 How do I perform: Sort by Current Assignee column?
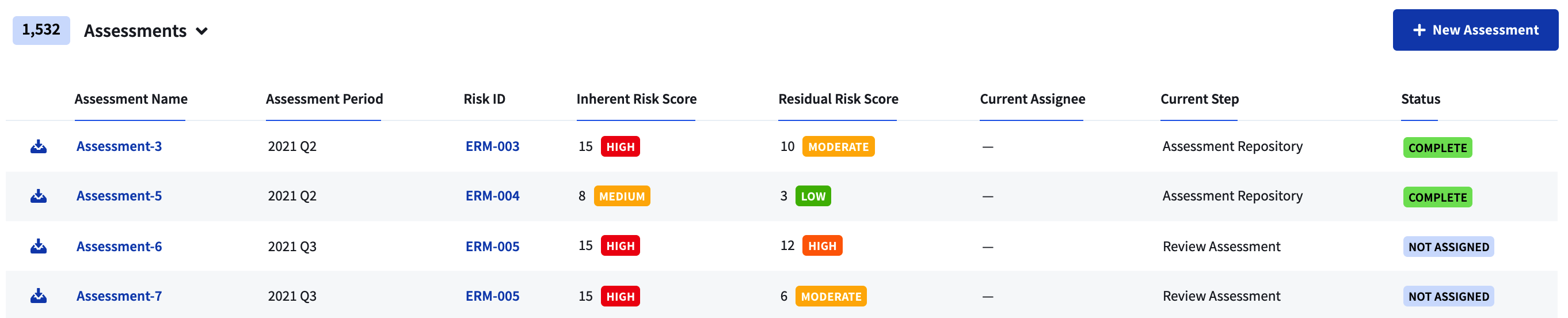(x=1032, y=99)
